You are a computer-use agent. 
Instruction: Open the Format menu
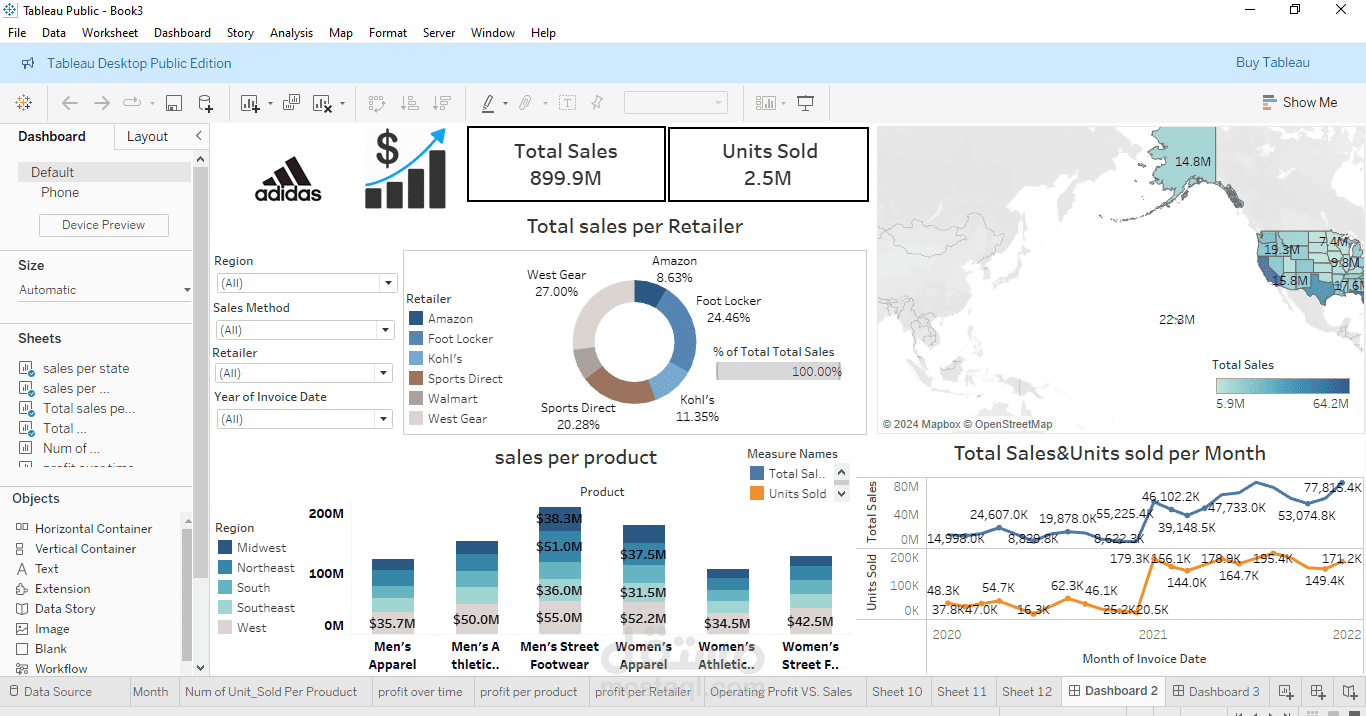click(388, 33)
